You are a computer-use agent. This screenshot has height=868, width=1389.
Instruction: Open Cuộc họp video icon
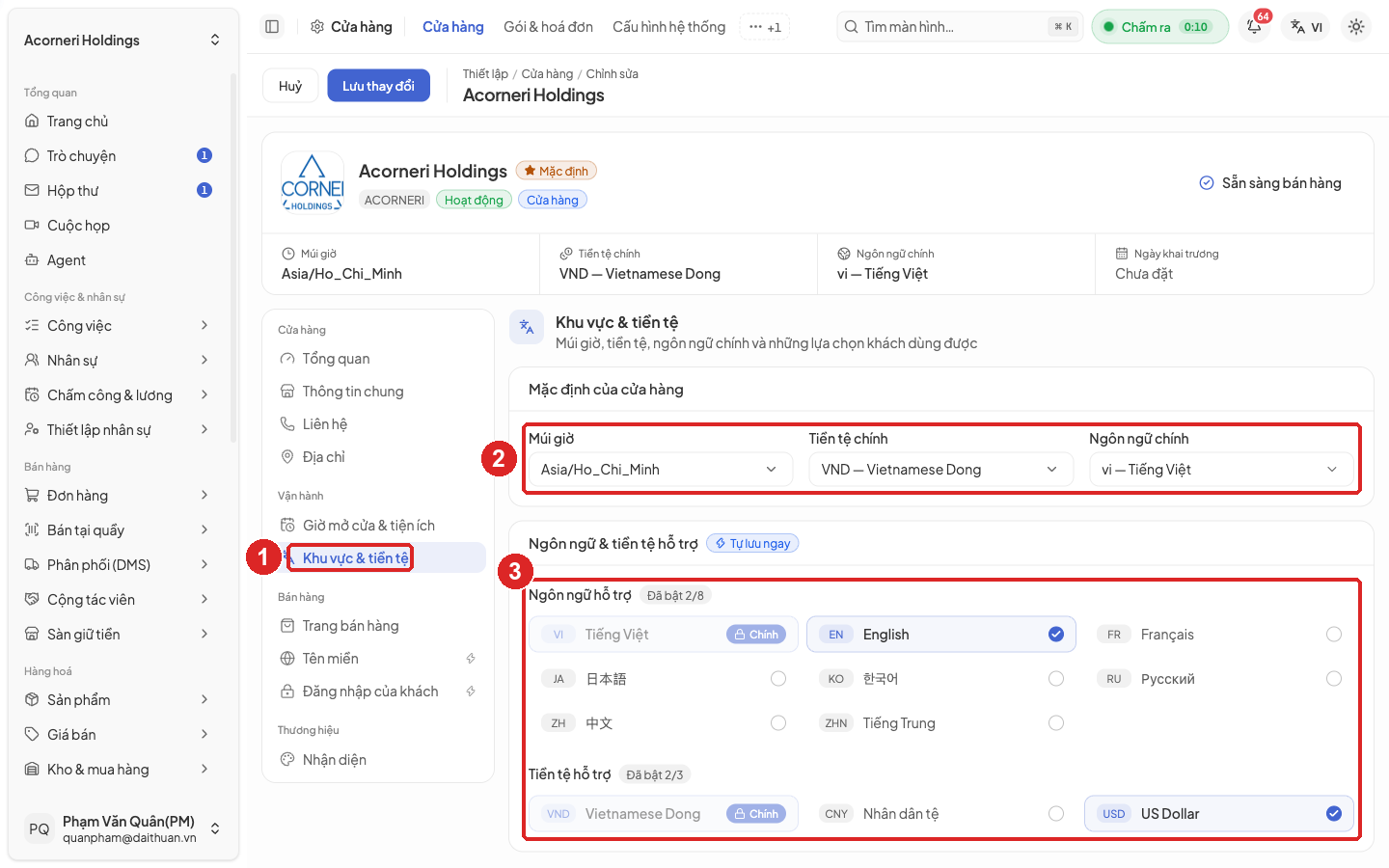32,226
